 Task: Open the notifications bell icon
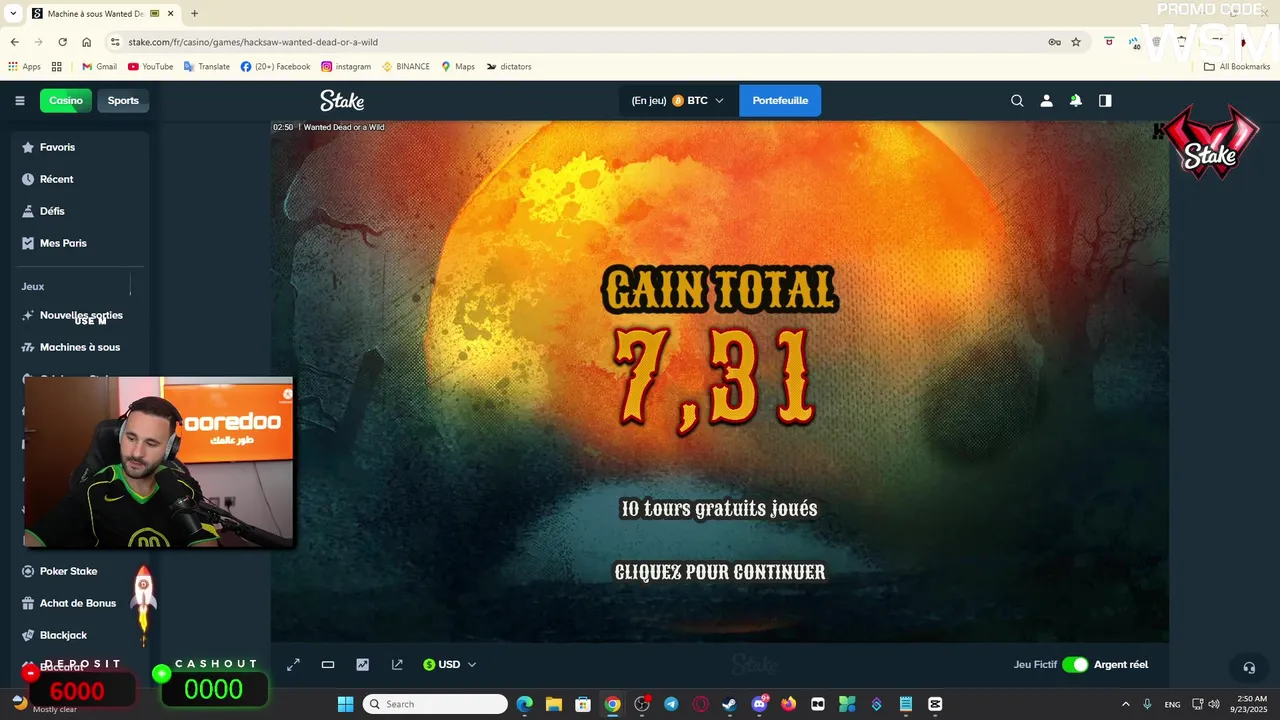coord(1075,100)
